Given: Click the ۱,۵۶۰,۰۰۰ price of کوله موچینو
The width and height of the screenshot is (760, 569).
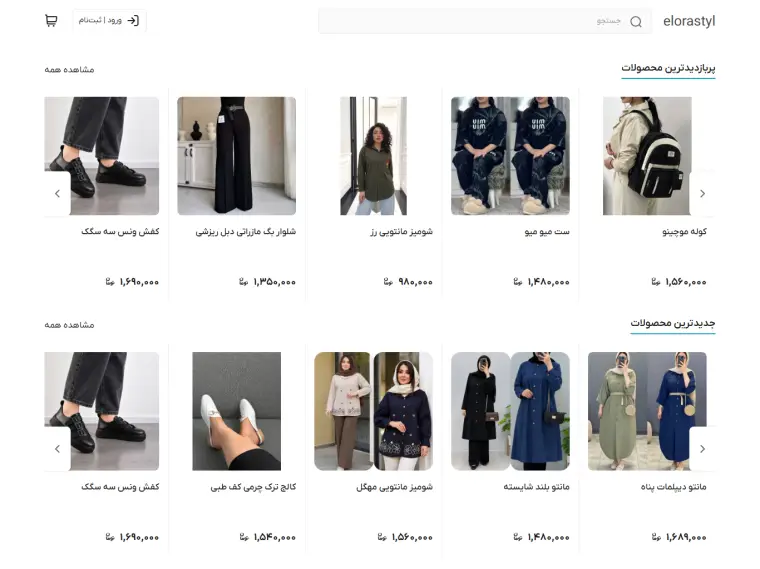Looking at the screenshot, I should (x=686, y=282).
